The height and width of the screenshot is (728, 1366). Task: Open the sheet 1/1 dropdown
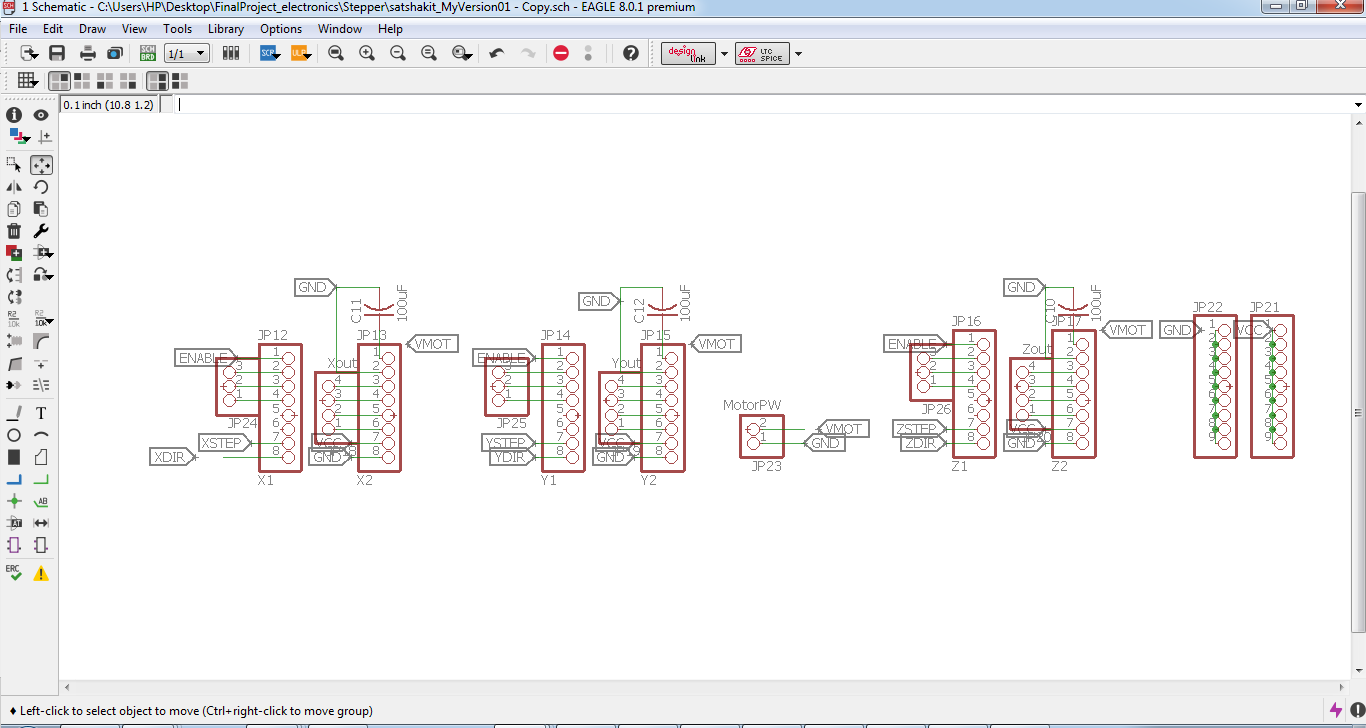[x=186, y=53]
